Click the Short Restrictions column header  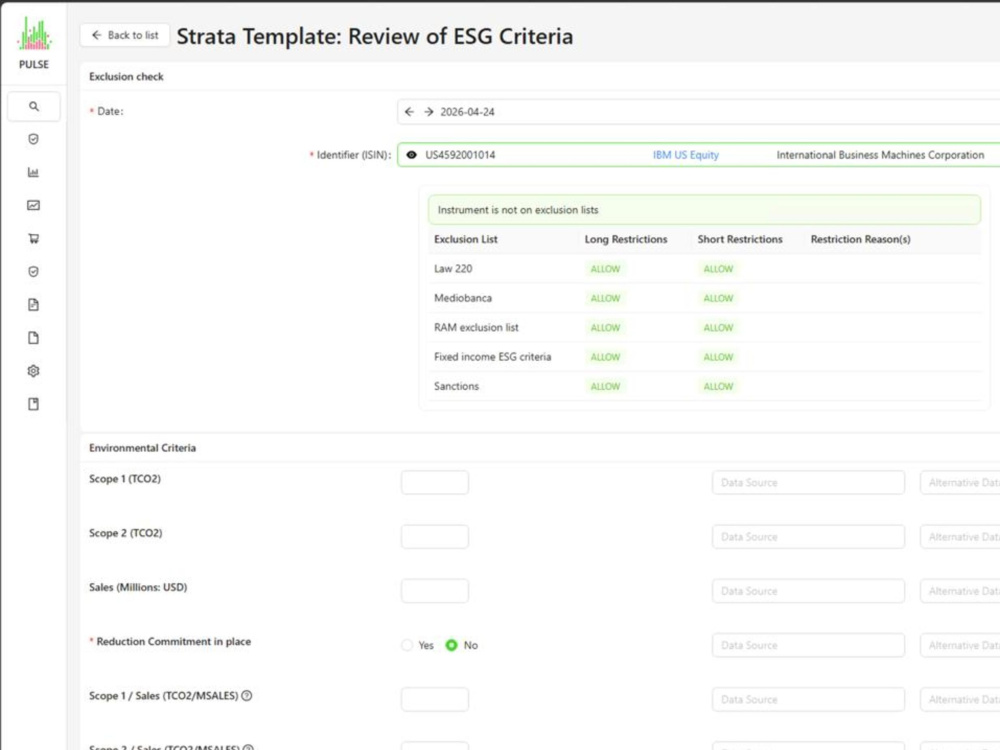tap(740, 239)
